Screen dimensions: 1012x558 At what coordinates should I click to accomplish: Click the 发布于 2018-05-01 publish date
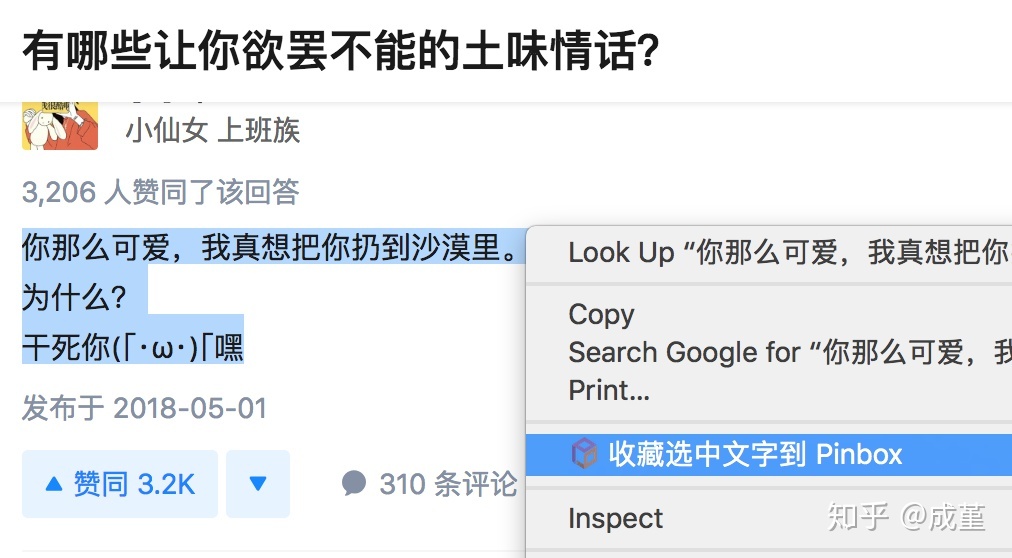pos(145,408)
